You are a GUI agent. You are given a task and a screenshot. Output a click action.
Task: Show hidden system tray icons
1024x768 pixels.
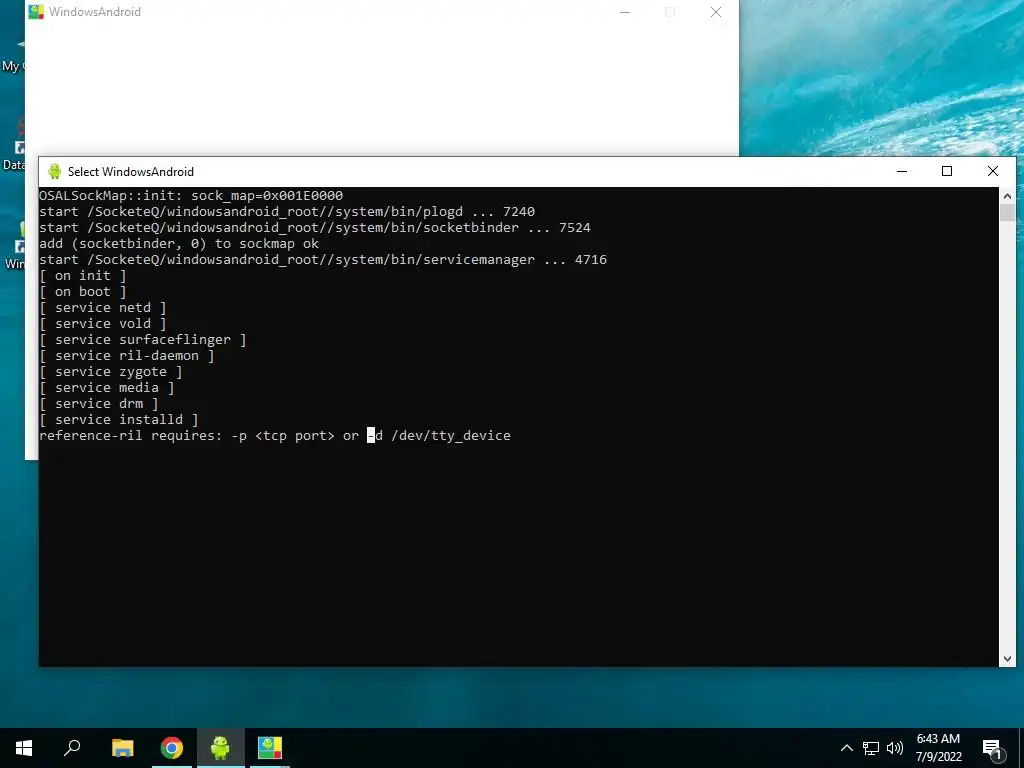coord(846,748)
